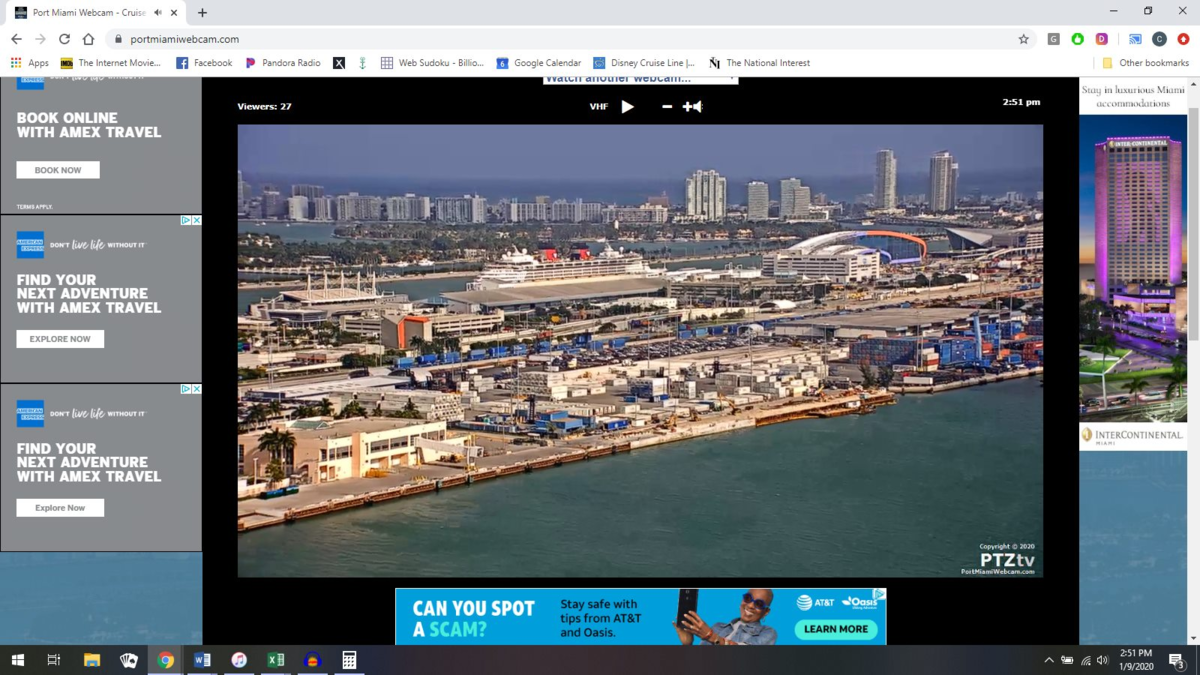Open the Facebook bookmark
Screen dimensions: 1200x675
204,63
